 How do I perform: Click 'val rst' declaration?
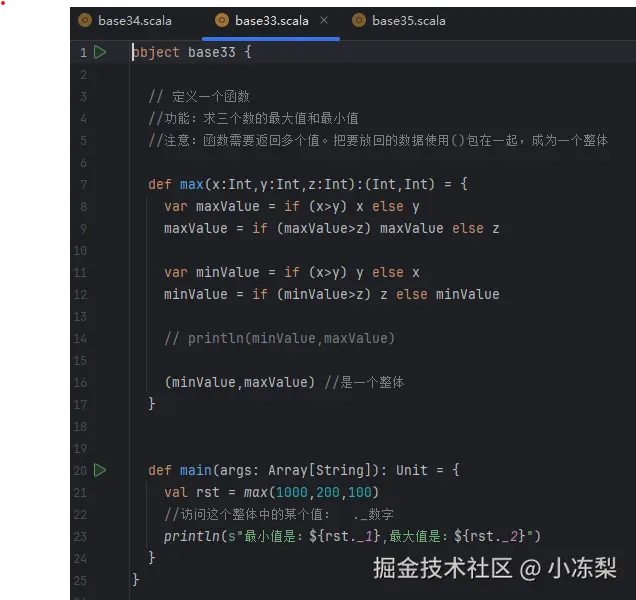coord(191,492)
